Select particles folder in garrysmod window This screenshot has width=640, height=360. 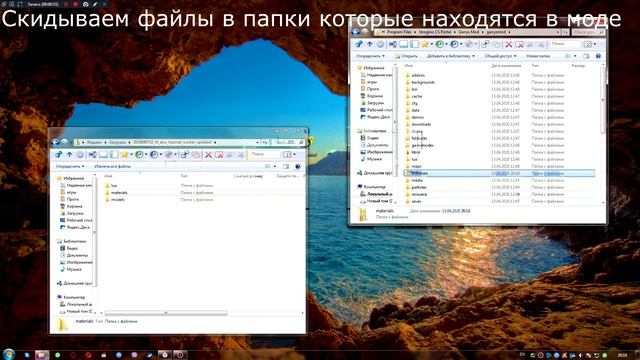[x=416, y=187]
